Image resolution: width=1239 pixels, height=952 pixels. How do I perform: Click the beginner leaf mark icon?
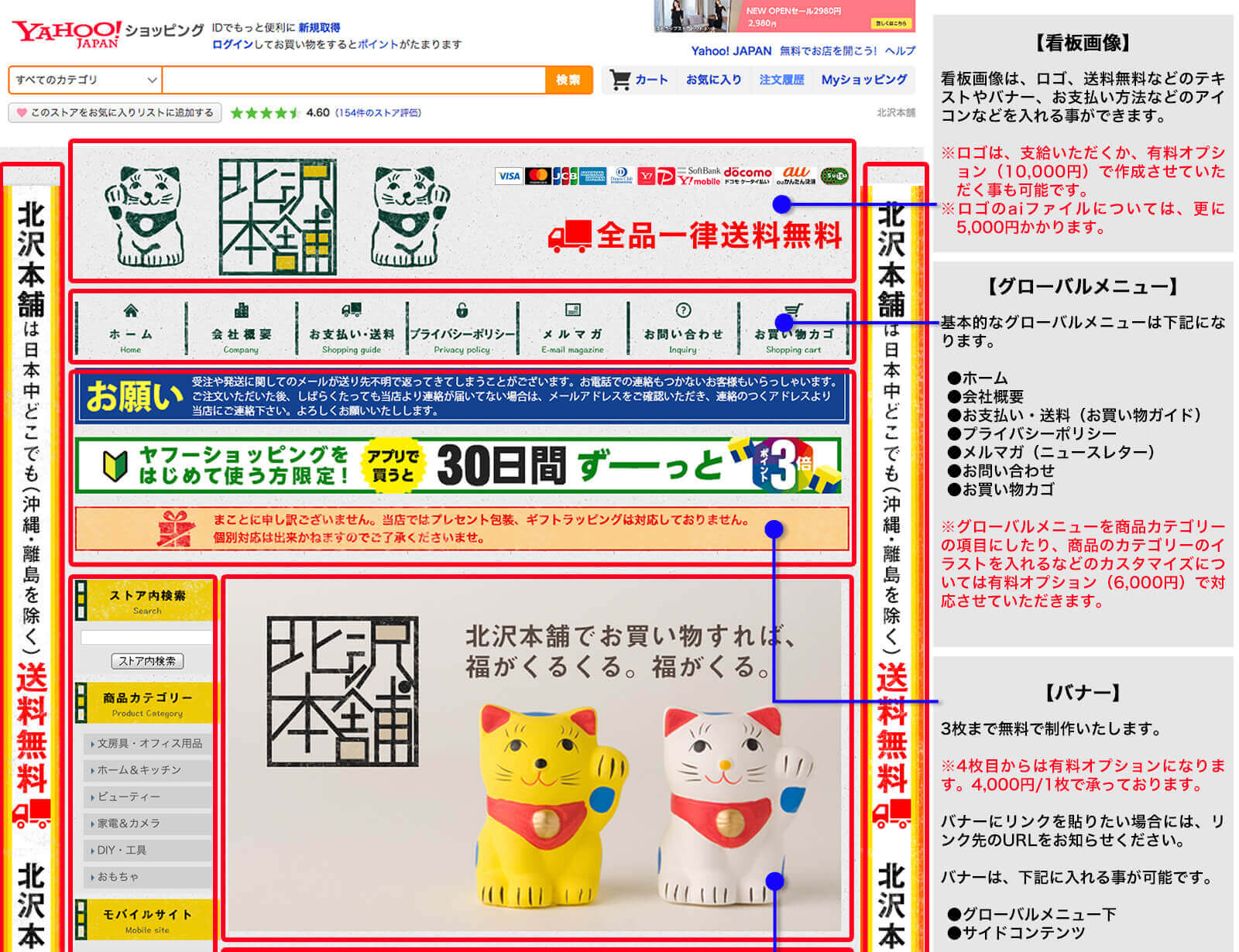(x=115, y=466)
